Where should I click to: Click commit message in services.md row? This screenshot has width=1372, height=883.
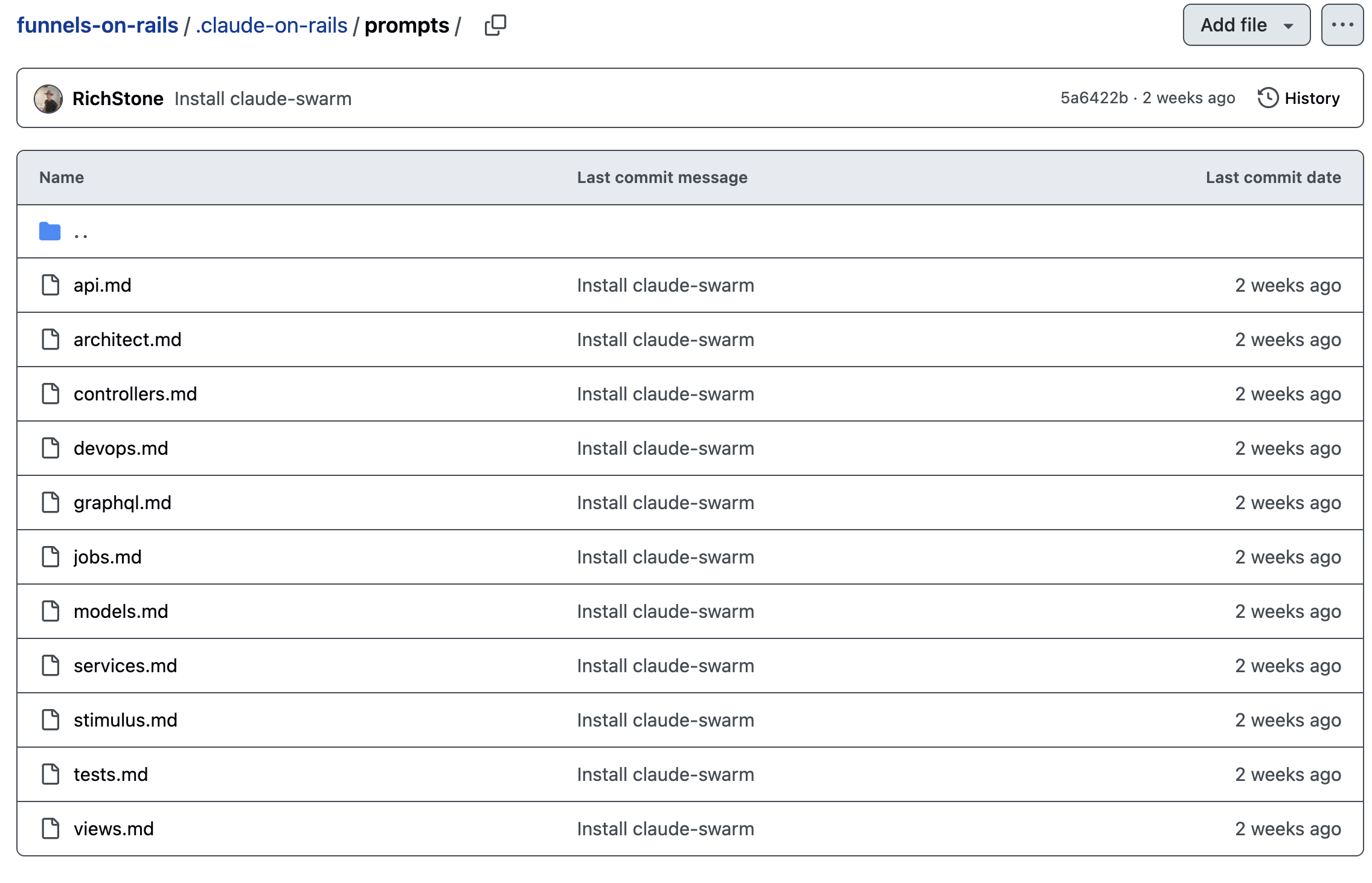click(x=665, y=666)
